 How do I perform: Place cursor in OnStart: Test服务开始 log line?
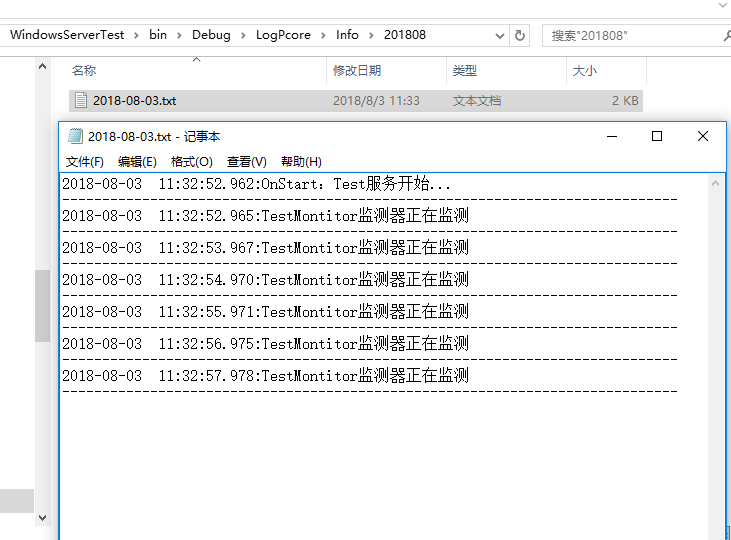point(256,184)
